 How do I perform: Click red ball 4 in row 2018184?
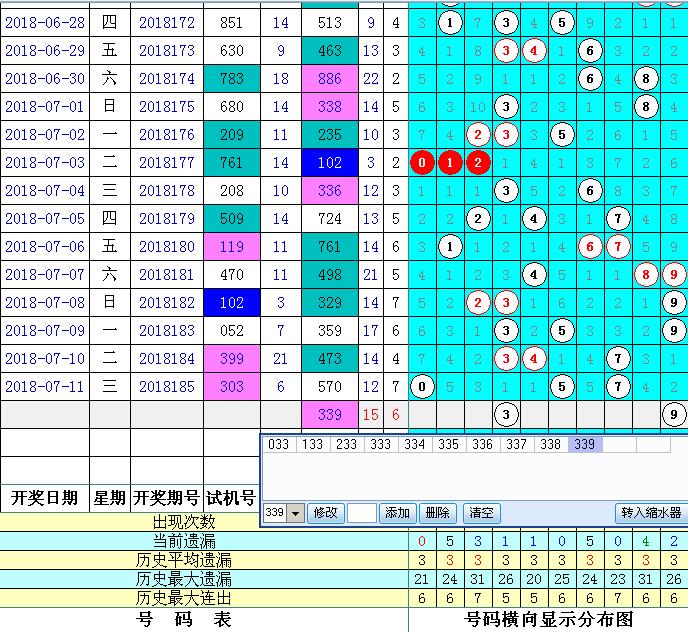coord(534,359)
